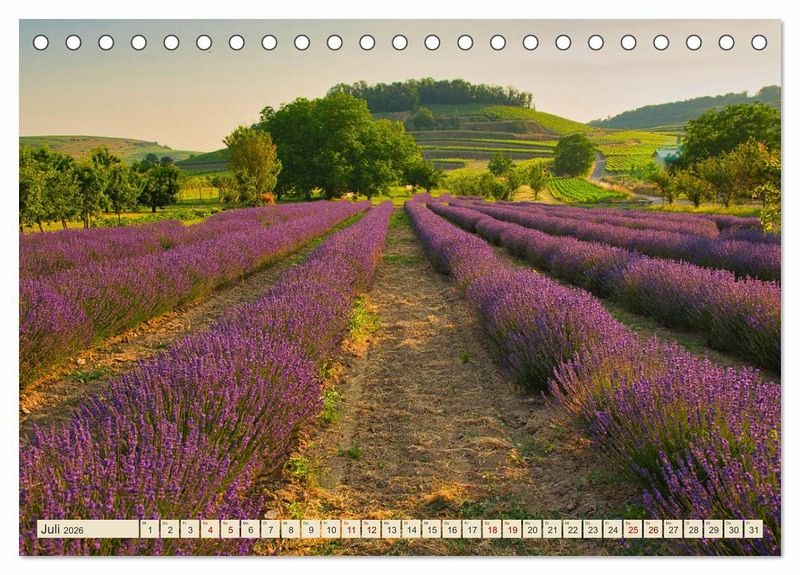Click red Sunday date 5

[x=229, y=530]
